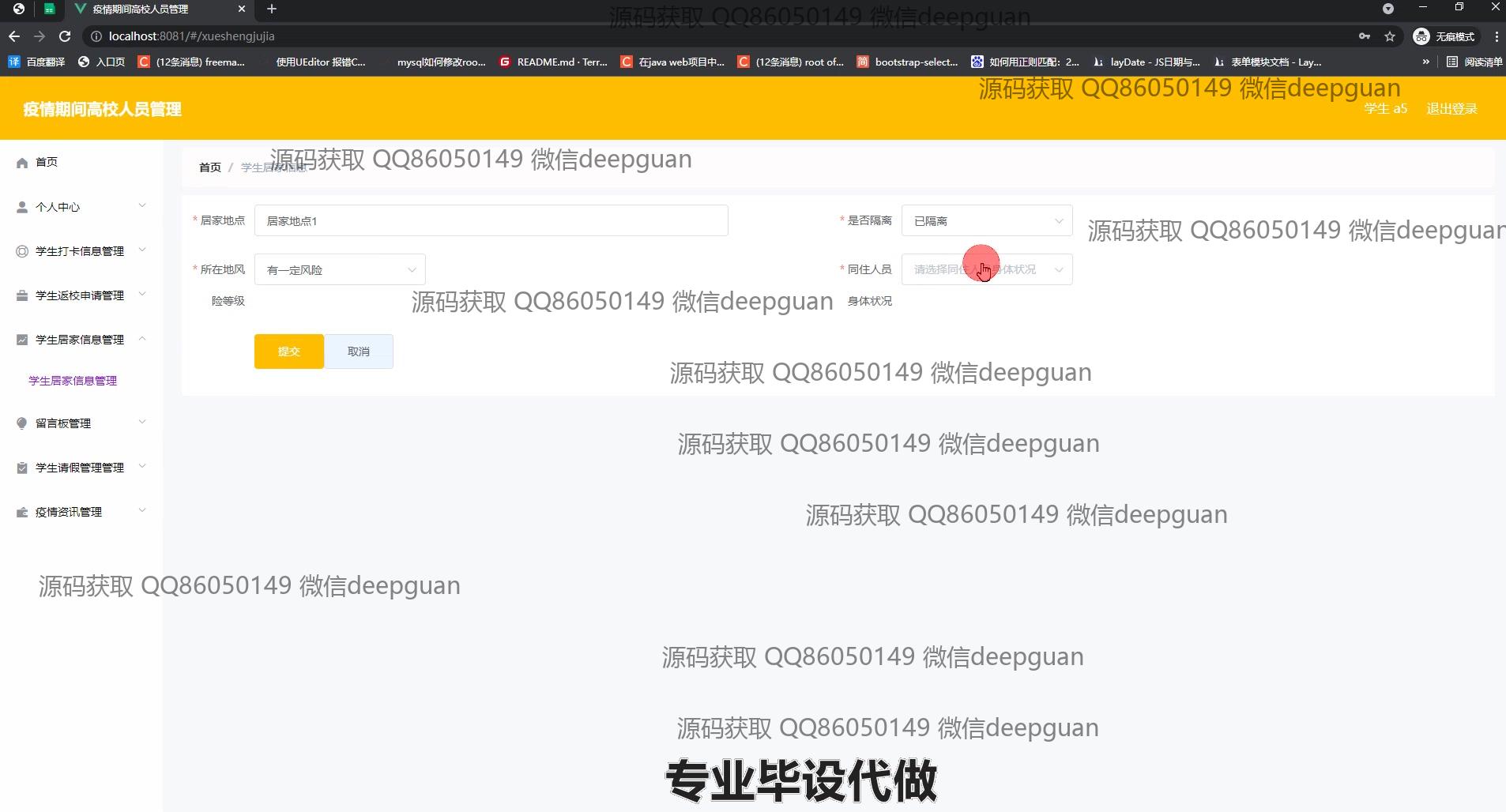Open the 入口页 bookmark
Screen dimensions: 1506x812
[102, 62]
